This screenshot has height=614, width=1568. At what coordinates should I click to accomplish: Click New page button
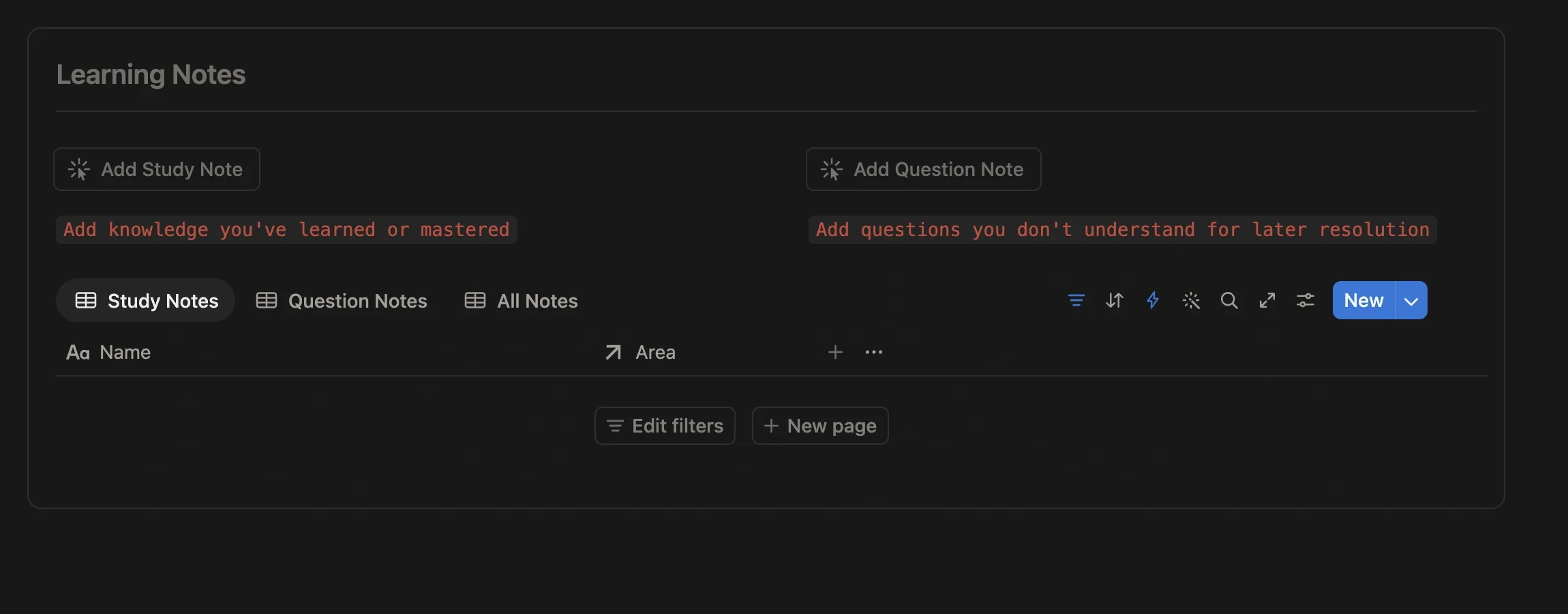click(x=820, y=426)
